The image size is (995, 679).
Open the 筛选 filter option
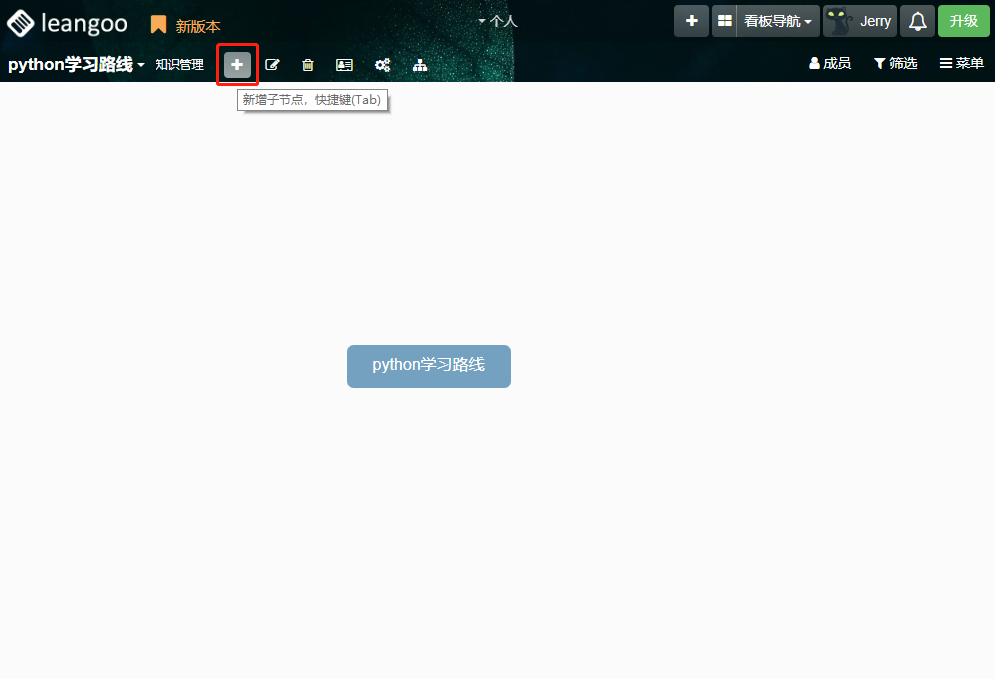click(895, 64)
